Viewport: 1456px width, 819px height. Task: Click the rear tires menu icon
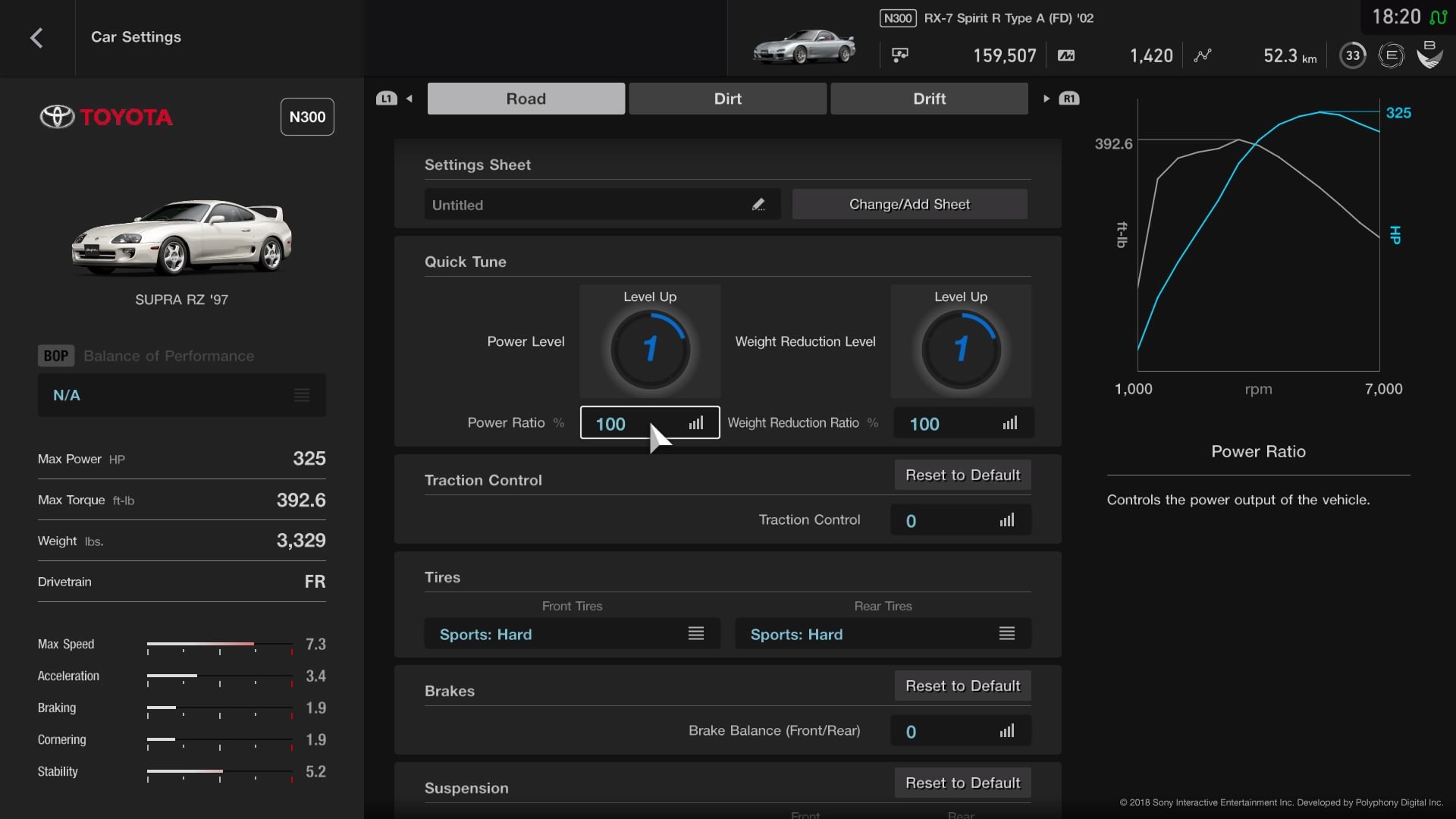(x=1006, y=633)
